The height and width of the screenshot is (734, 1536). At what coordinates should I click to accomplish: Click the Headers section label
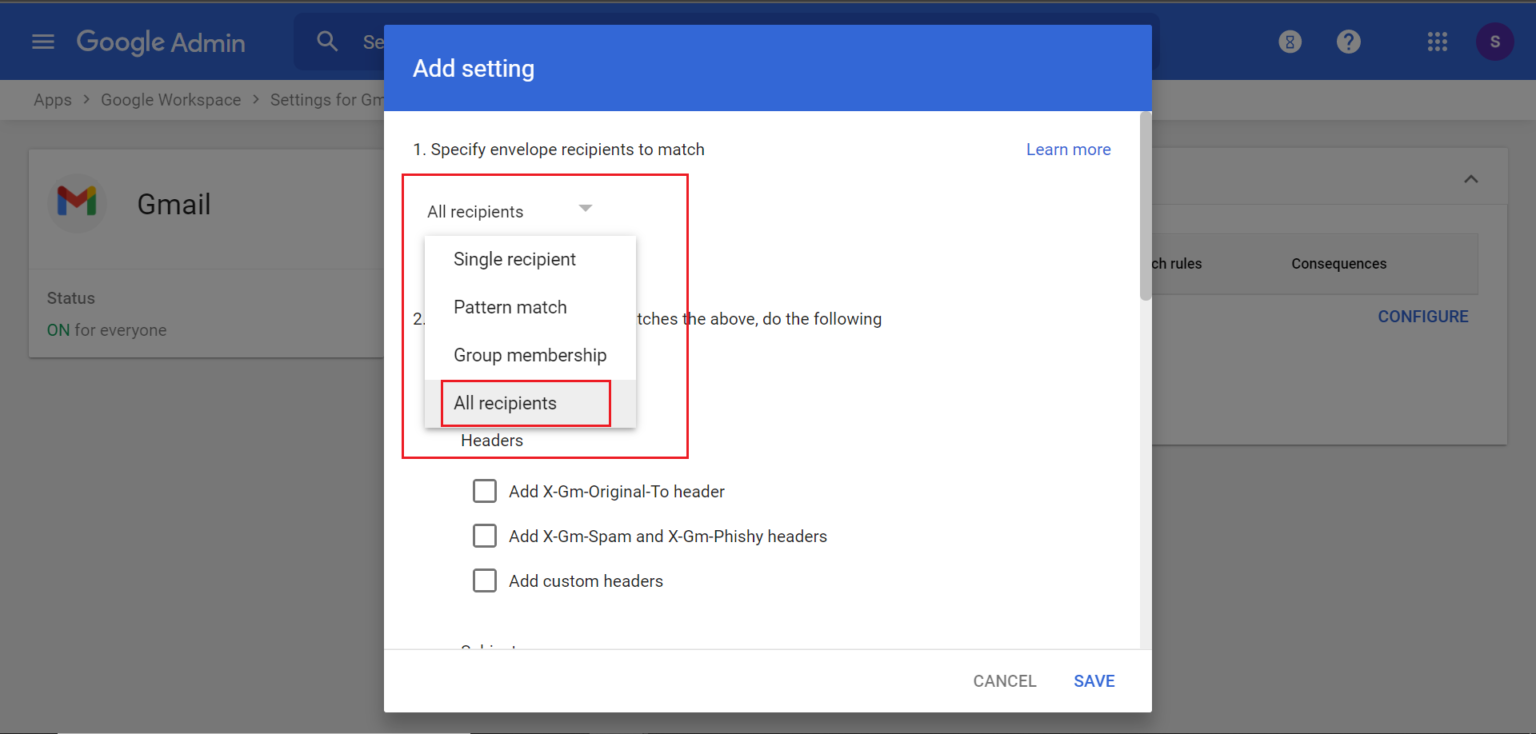492,440
